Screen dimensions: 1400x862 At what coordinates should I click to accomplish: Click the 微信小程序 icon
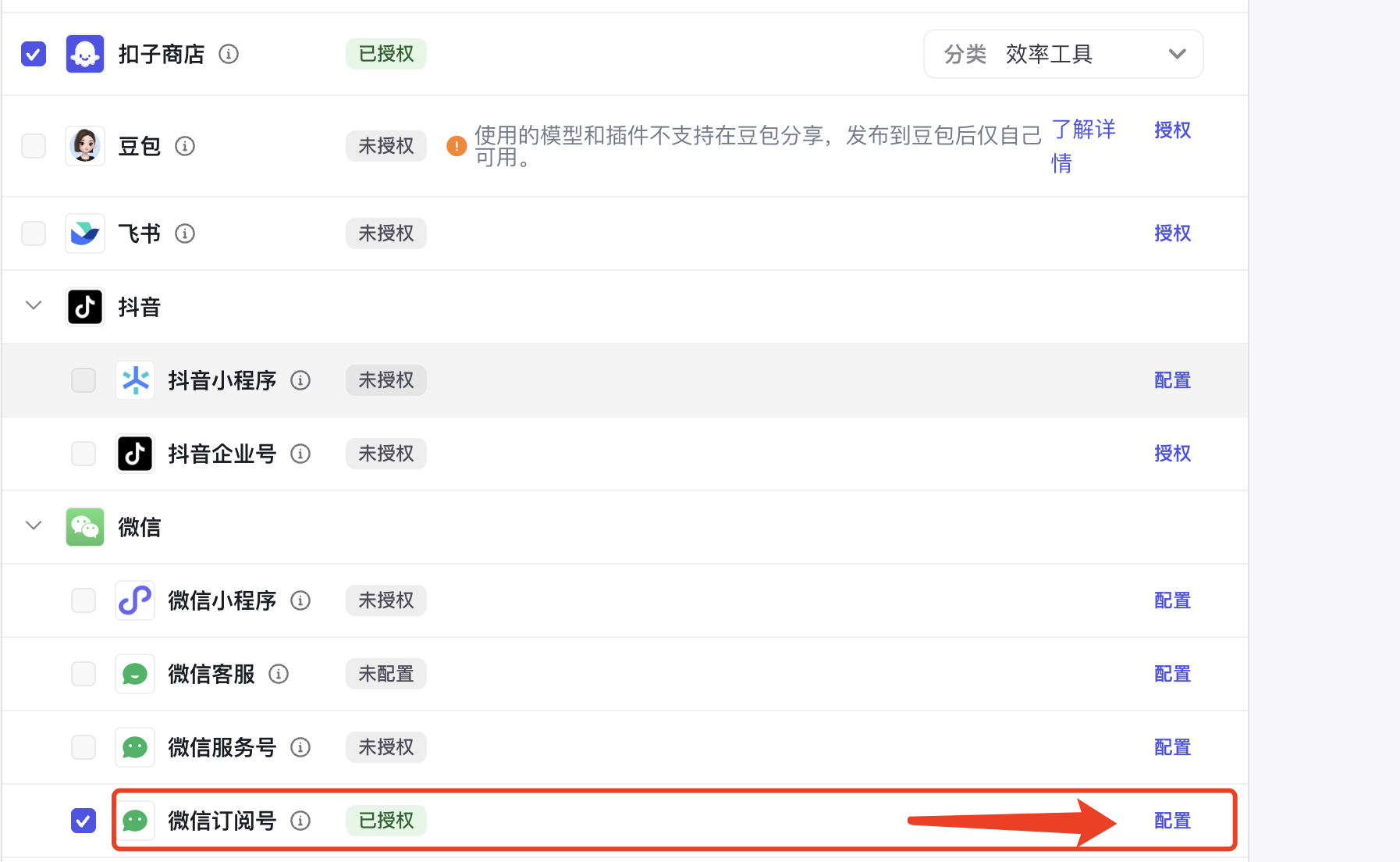[x=135, y=600]
